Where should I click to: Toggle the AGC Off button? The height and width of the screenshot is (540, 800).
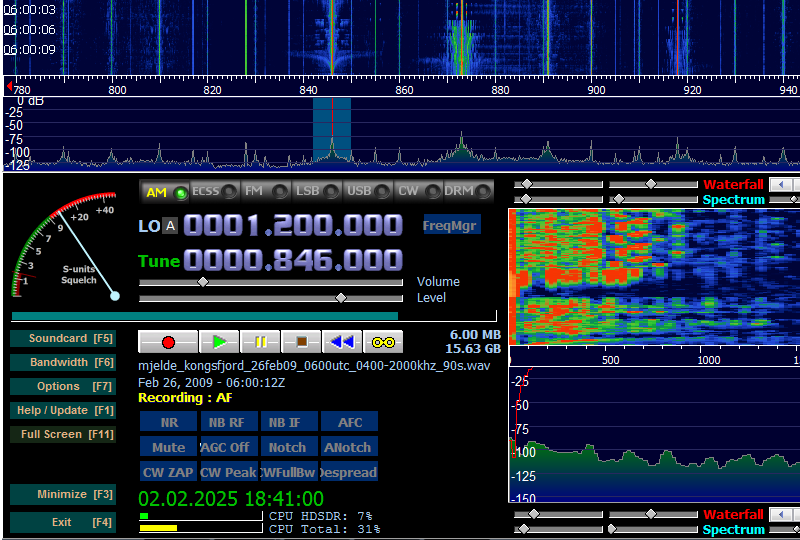pyautogui.click(x=229, y=447)
